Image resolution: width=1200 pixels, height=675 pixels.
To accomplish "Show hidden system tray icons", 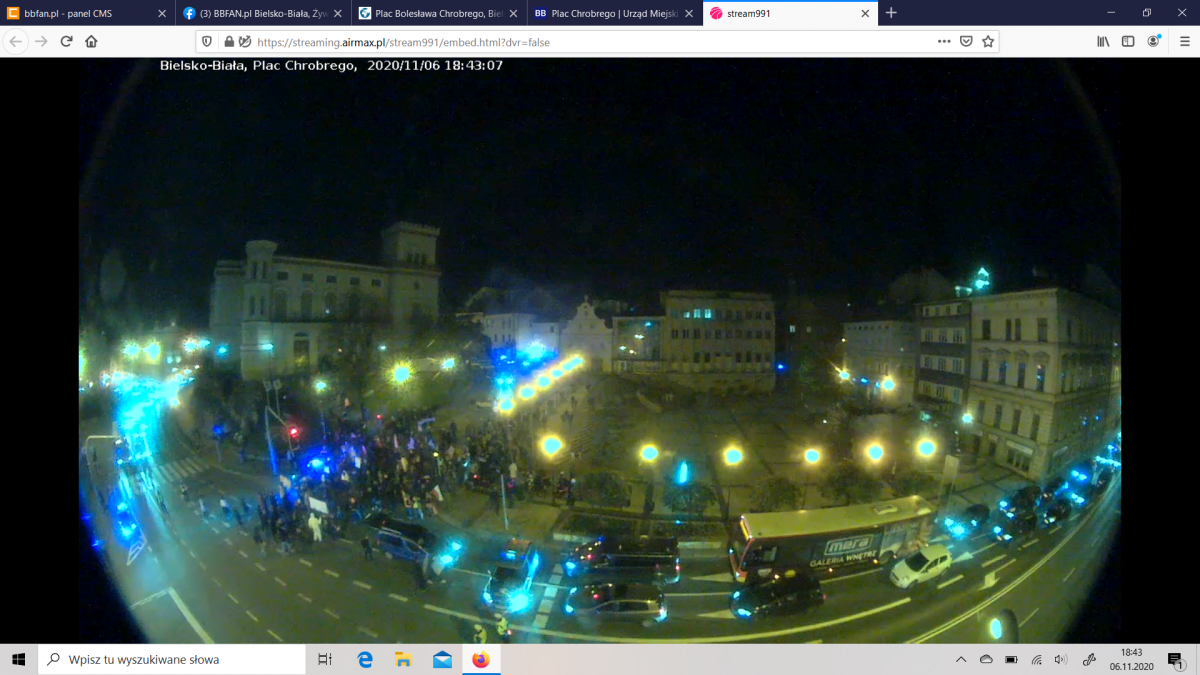I will click(961, 660).
